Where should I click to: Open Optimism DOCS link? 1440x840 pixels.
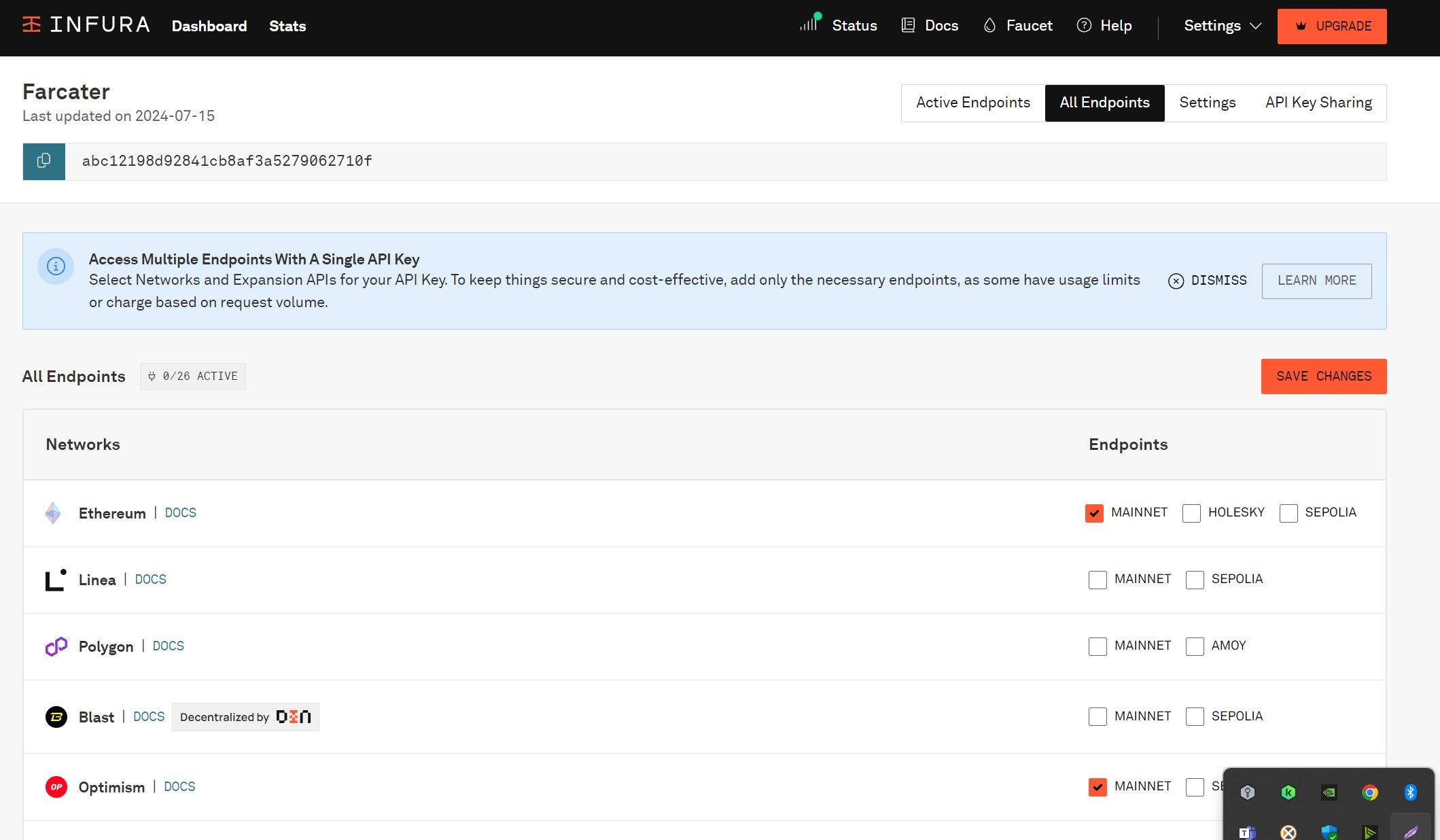tap(180, 787)
